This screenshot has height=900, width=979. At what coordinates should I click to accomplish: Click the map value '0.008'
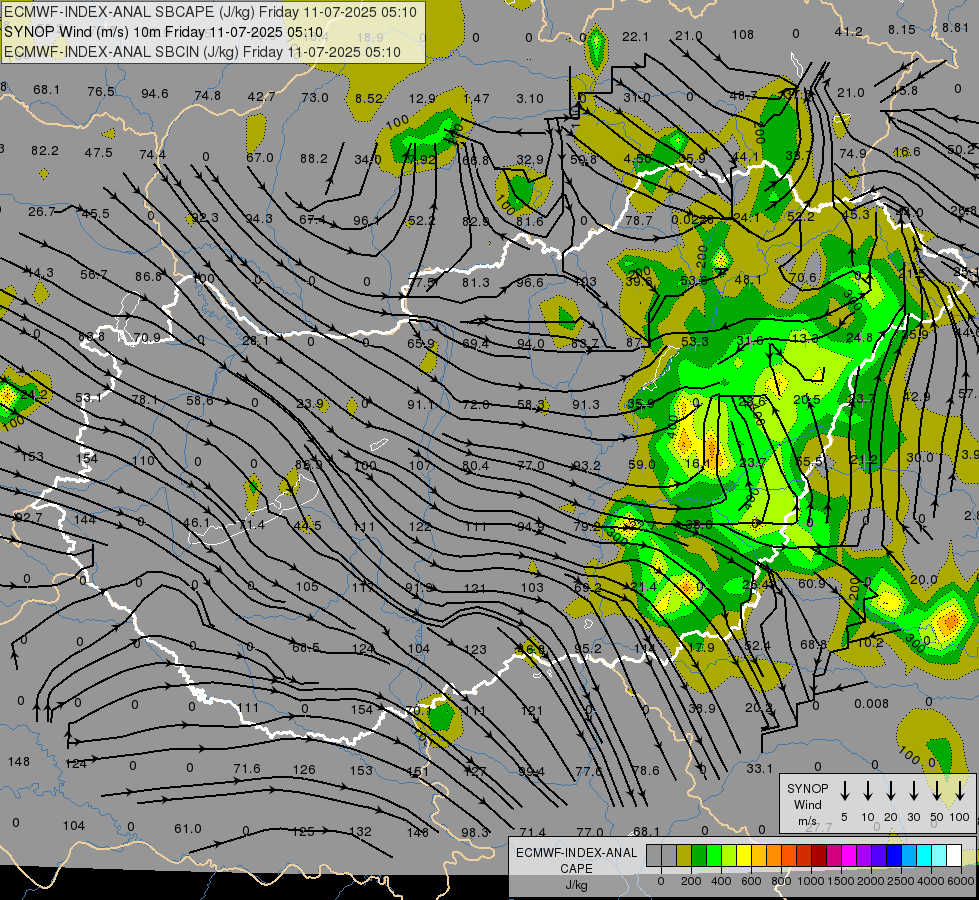872,704
